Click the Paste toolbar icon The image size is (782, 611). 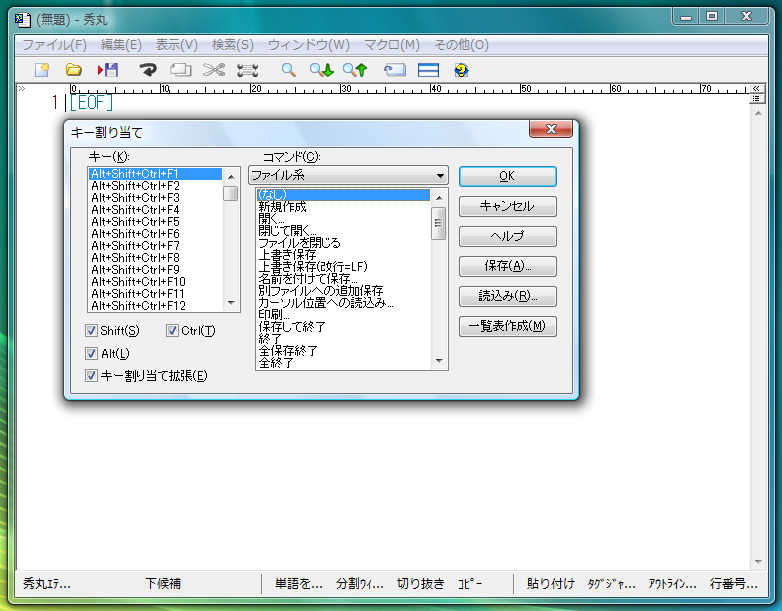click(x=247, y=70)
